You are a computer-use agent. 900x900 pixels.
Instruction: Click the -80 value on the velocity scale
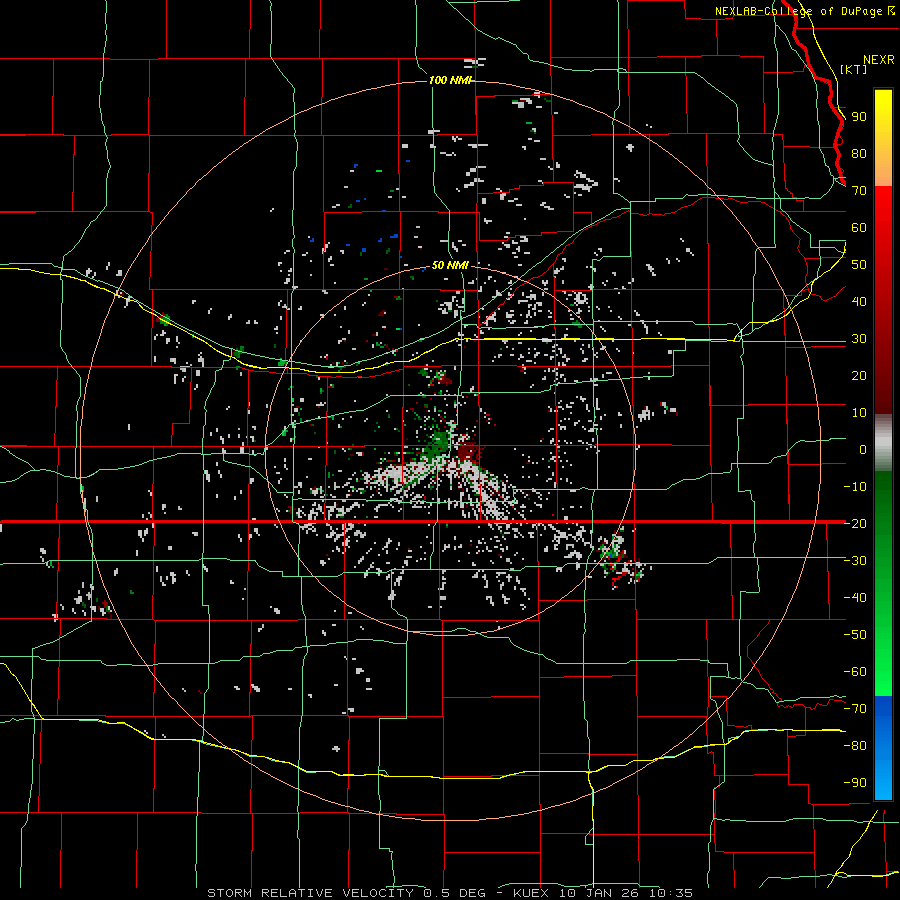click(855, 746)
